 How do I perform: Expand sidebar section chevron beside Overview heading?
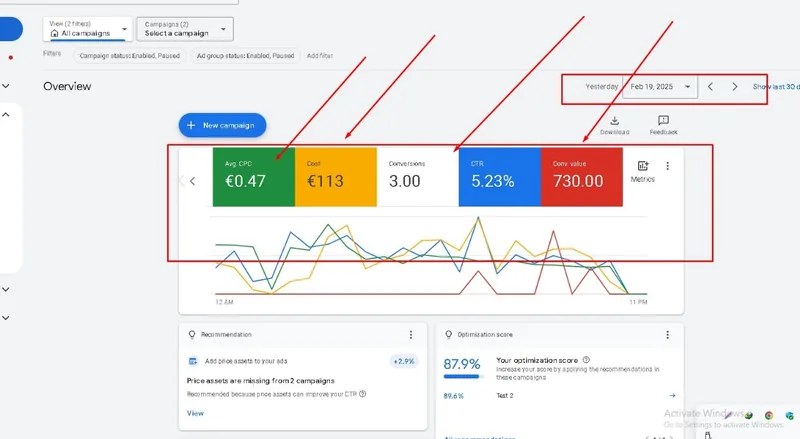[6, 86]
